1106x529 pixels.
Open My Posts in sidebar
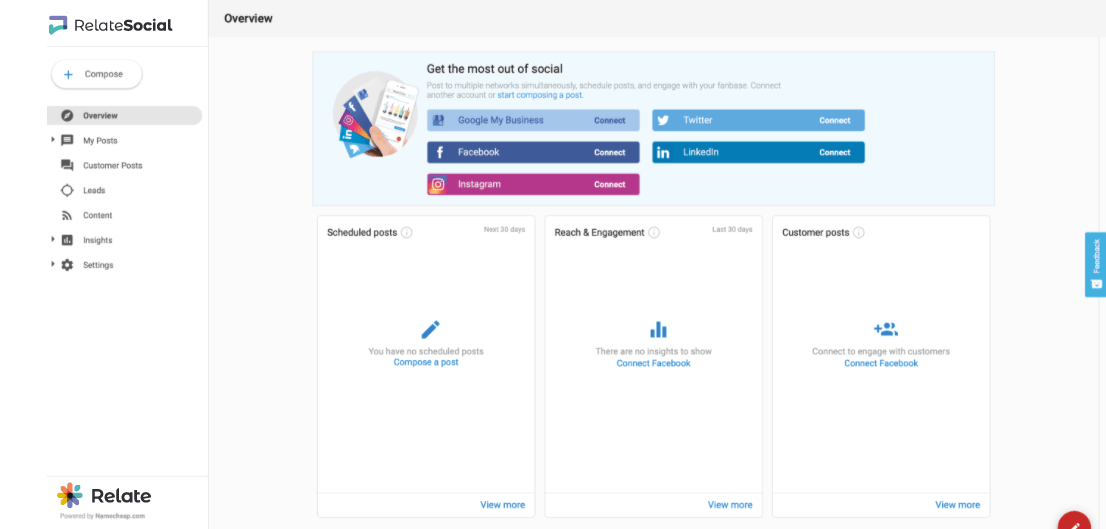coord(100,140)
